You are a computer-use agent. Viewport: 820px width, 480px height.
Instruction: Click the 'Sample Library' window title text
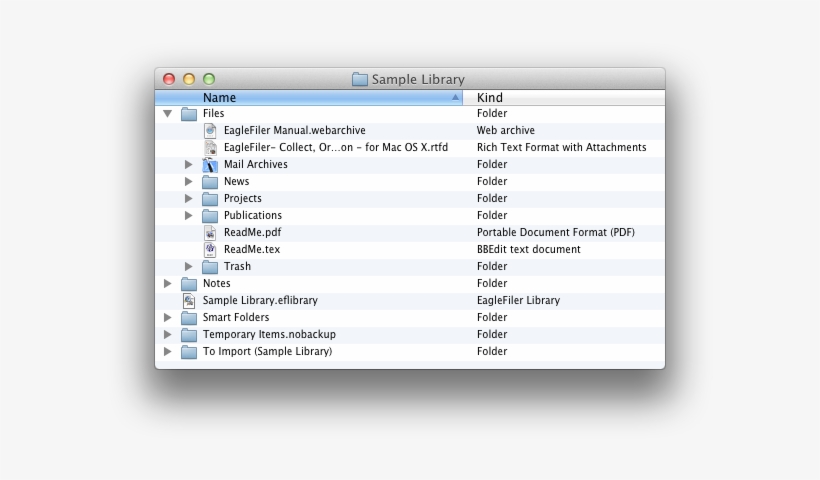pos(418,79)
